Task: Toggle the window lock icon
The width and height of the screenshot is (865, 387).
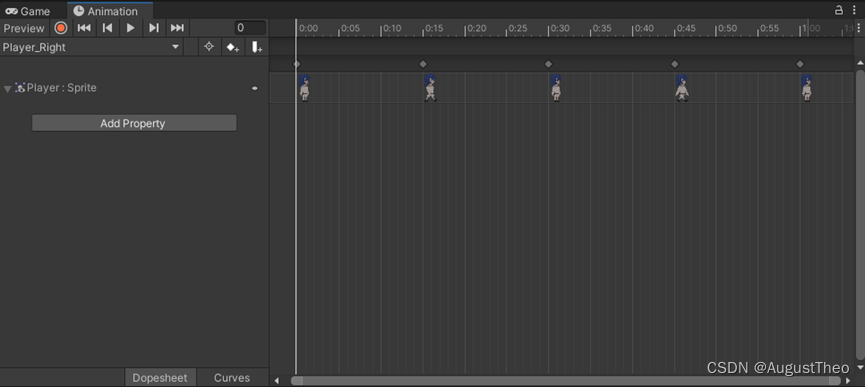Action: (x=839, y=10)
